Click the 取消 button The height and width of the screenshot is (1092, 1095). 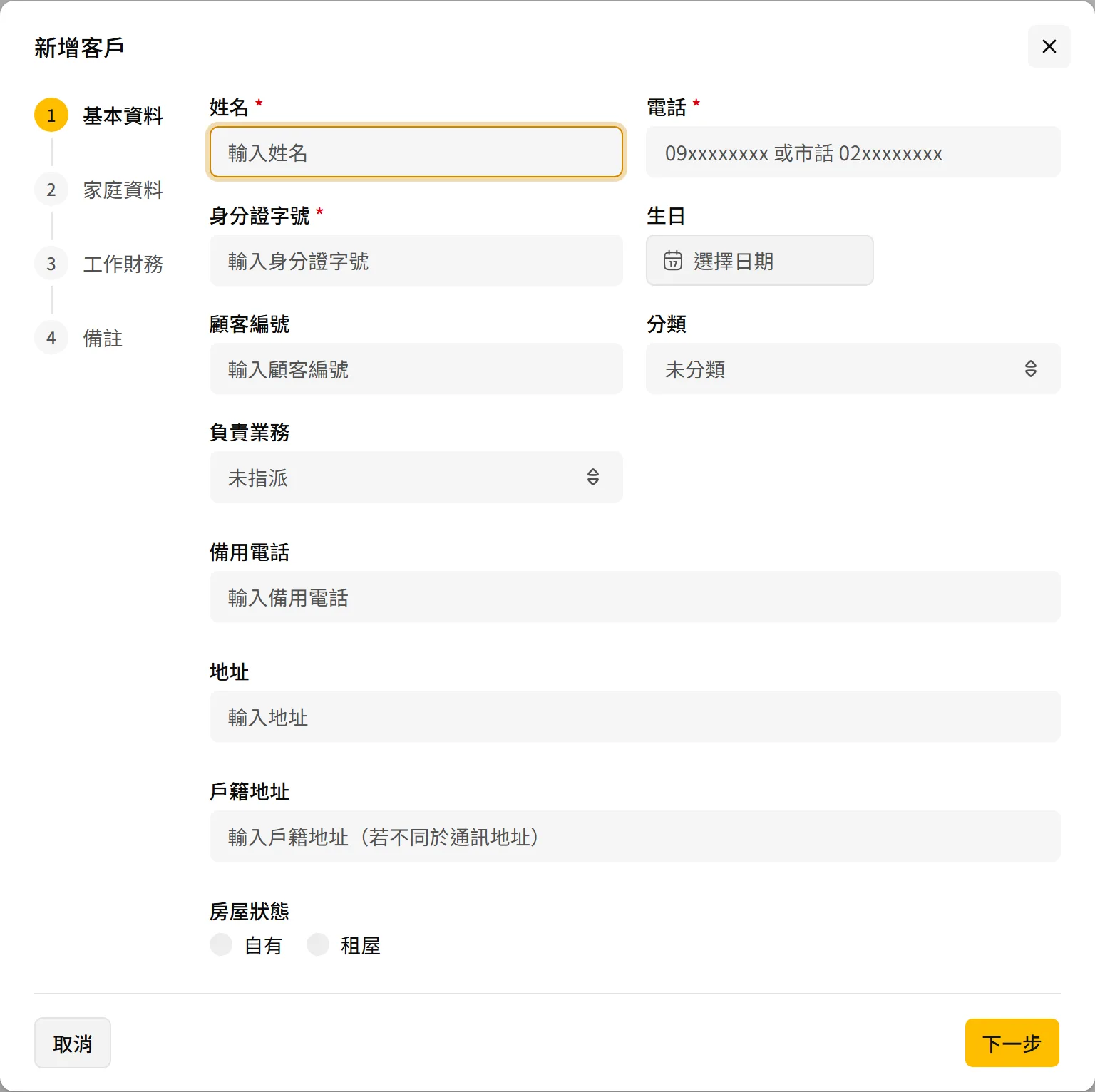[x=73, y=1043]
